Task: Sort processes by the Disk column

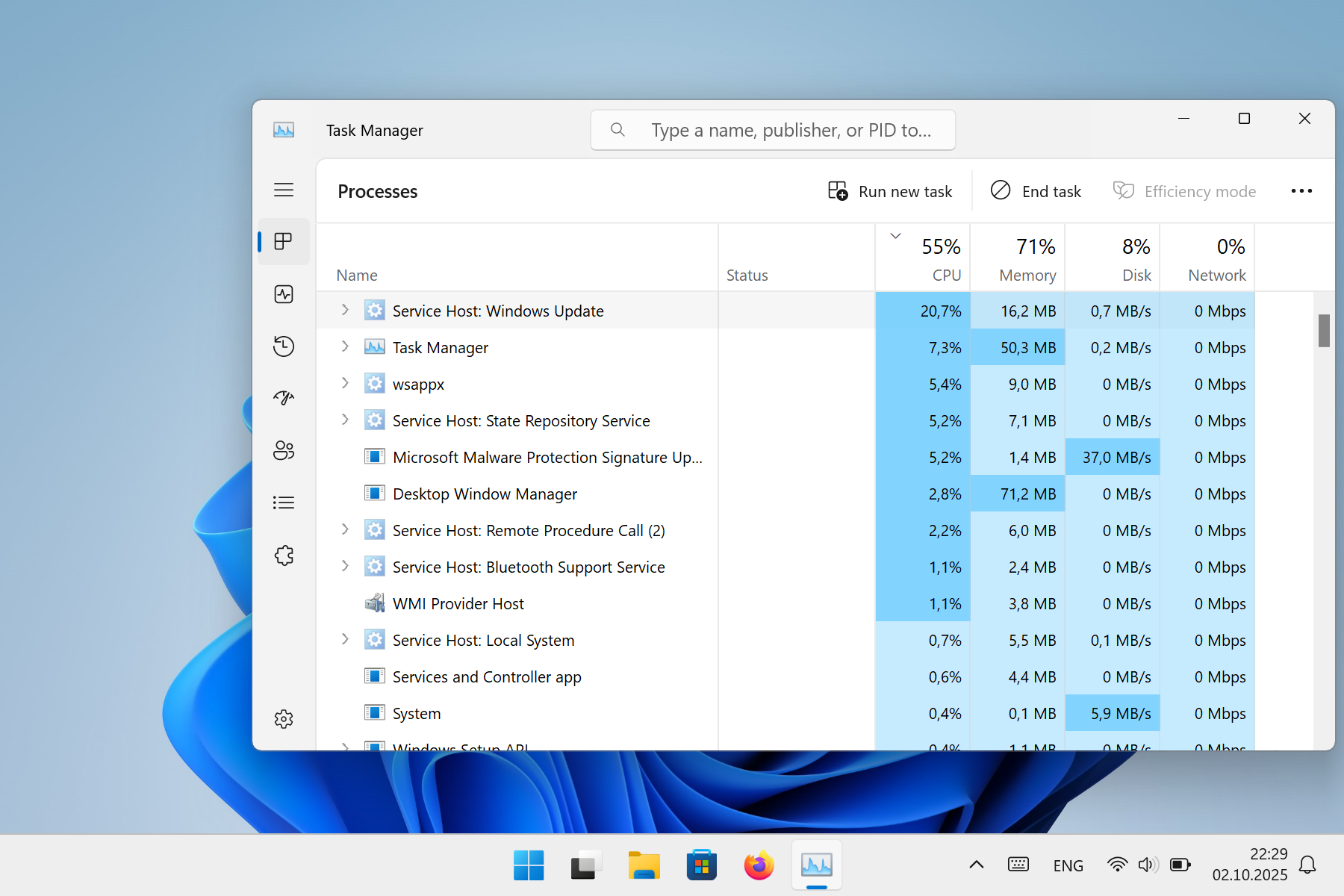Action: point(1113,258)
